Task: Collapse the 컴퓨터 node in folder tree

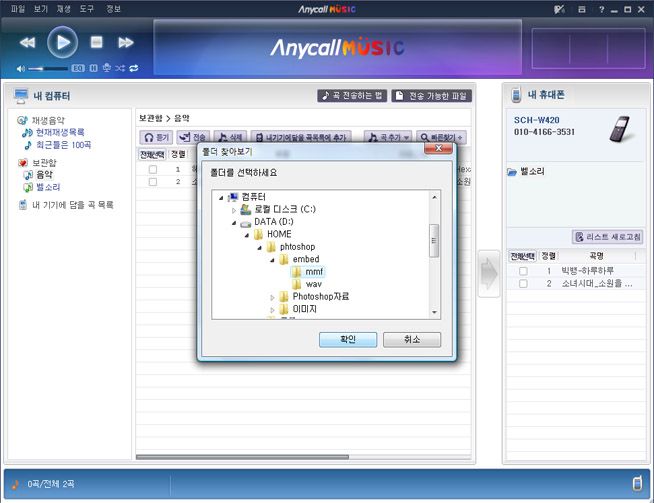Action: [x=221, y=198]
